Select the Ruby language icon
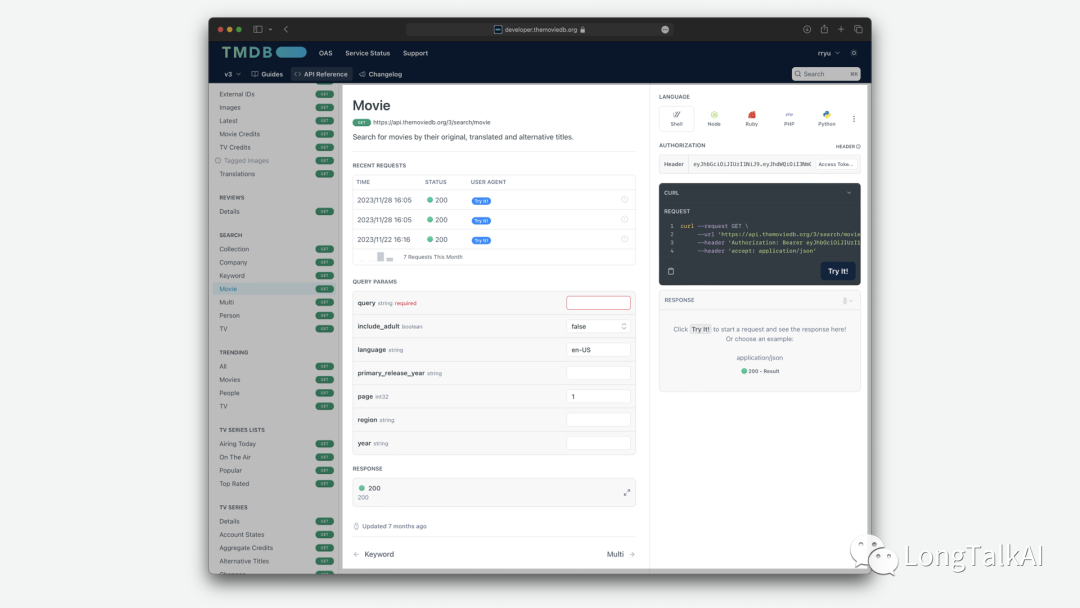Viewport: 1080px width, 608px height. tap(751, 118)
